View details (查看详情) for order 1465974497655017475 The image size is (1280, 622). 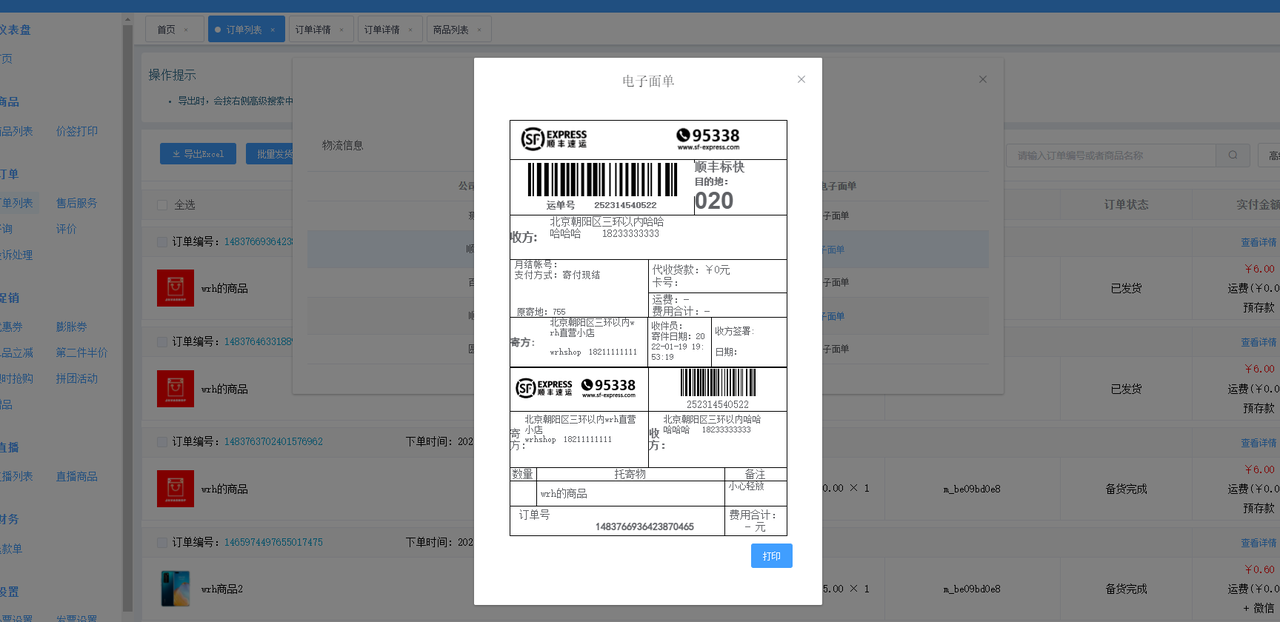(1258, 543)
